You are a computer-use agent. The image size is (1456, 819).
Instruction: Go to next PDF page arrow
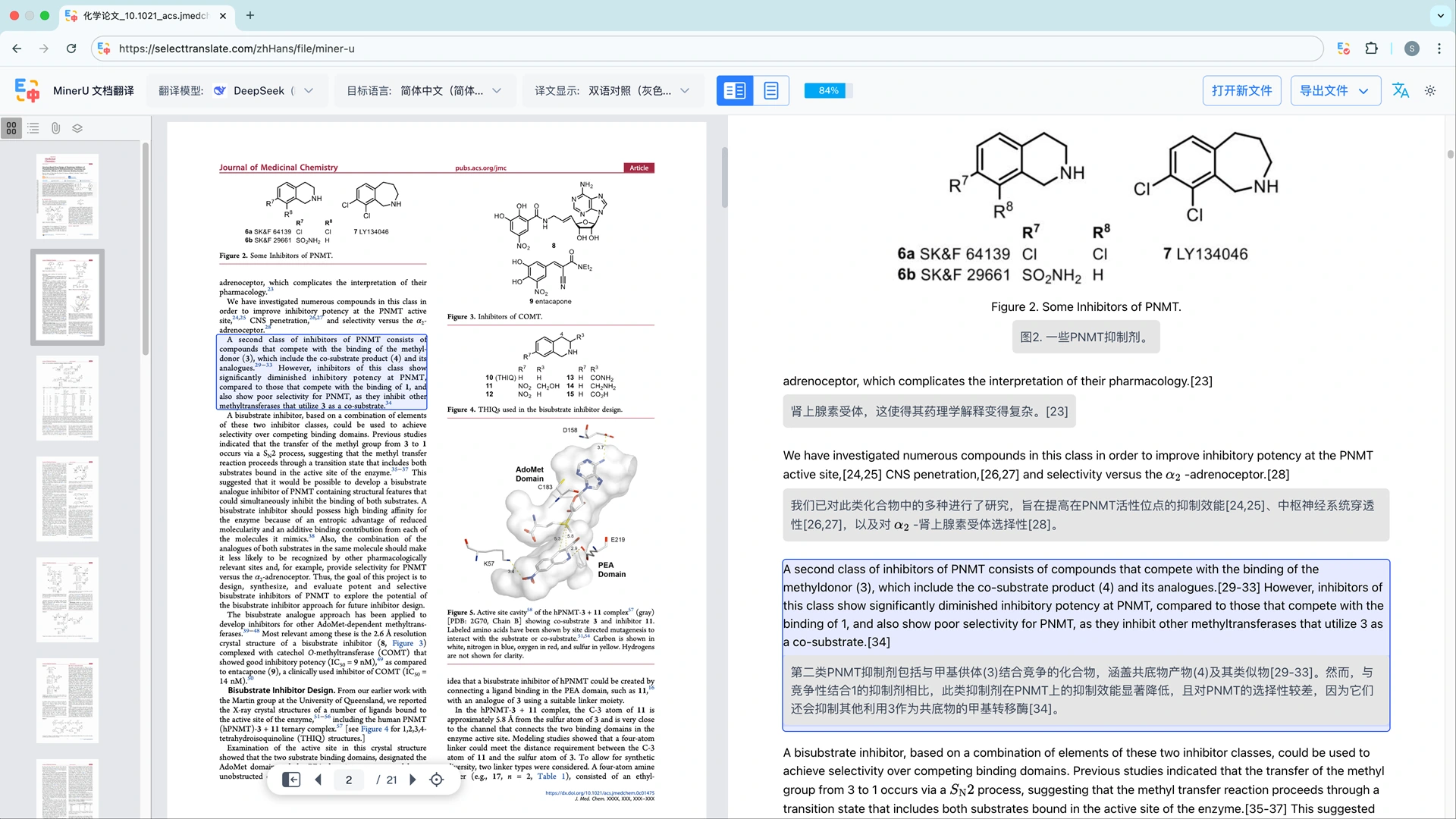413,780
